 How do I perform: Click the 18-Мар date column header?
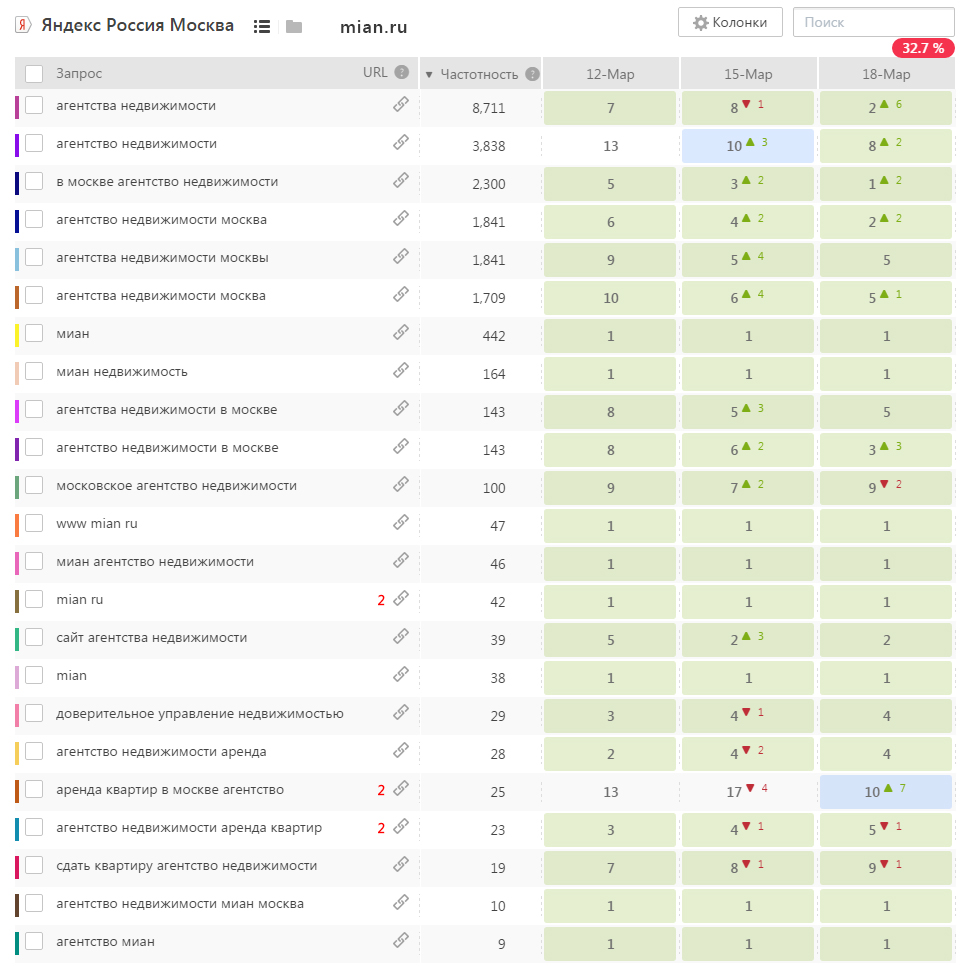pyautogui.click(x=886, y=74)
